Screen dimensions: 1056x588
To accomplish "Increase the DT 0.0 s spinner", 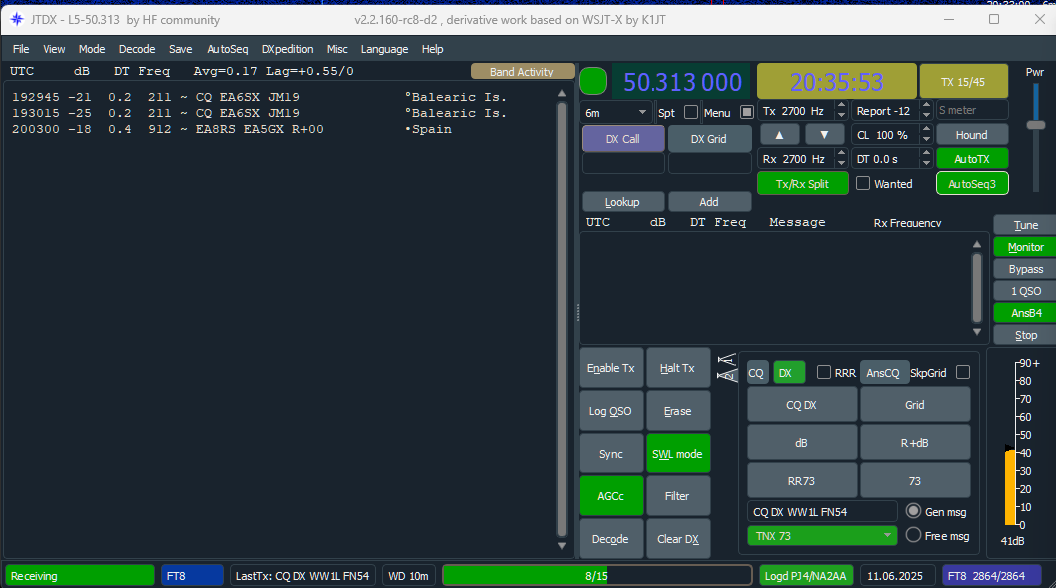I will pyautogui.click(x=926, y=154).
